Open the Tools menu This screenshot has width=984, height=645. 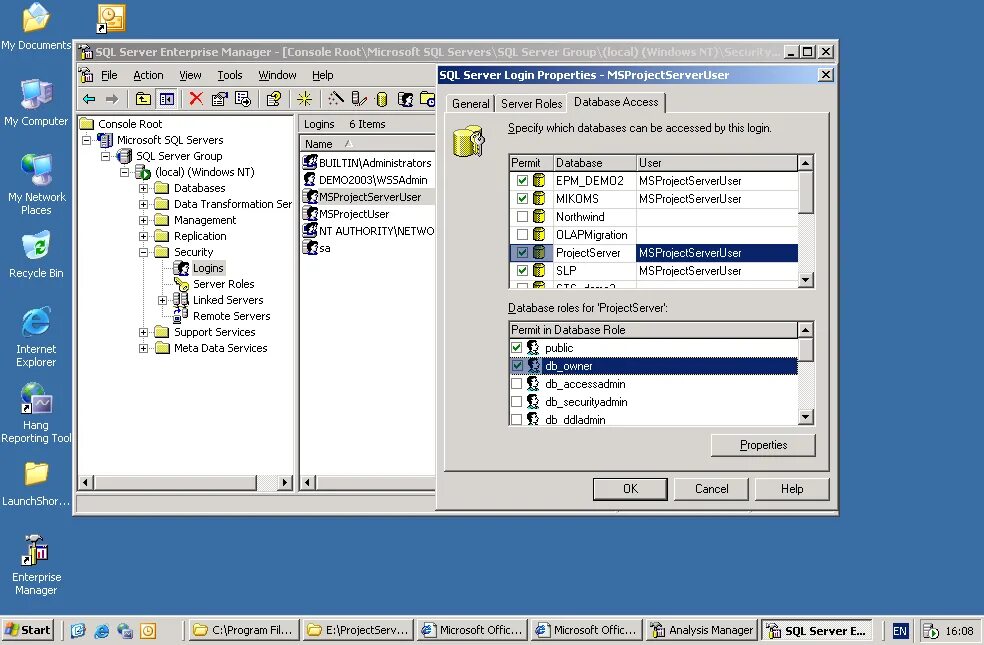pyautogui.click(x=230, y=75)
